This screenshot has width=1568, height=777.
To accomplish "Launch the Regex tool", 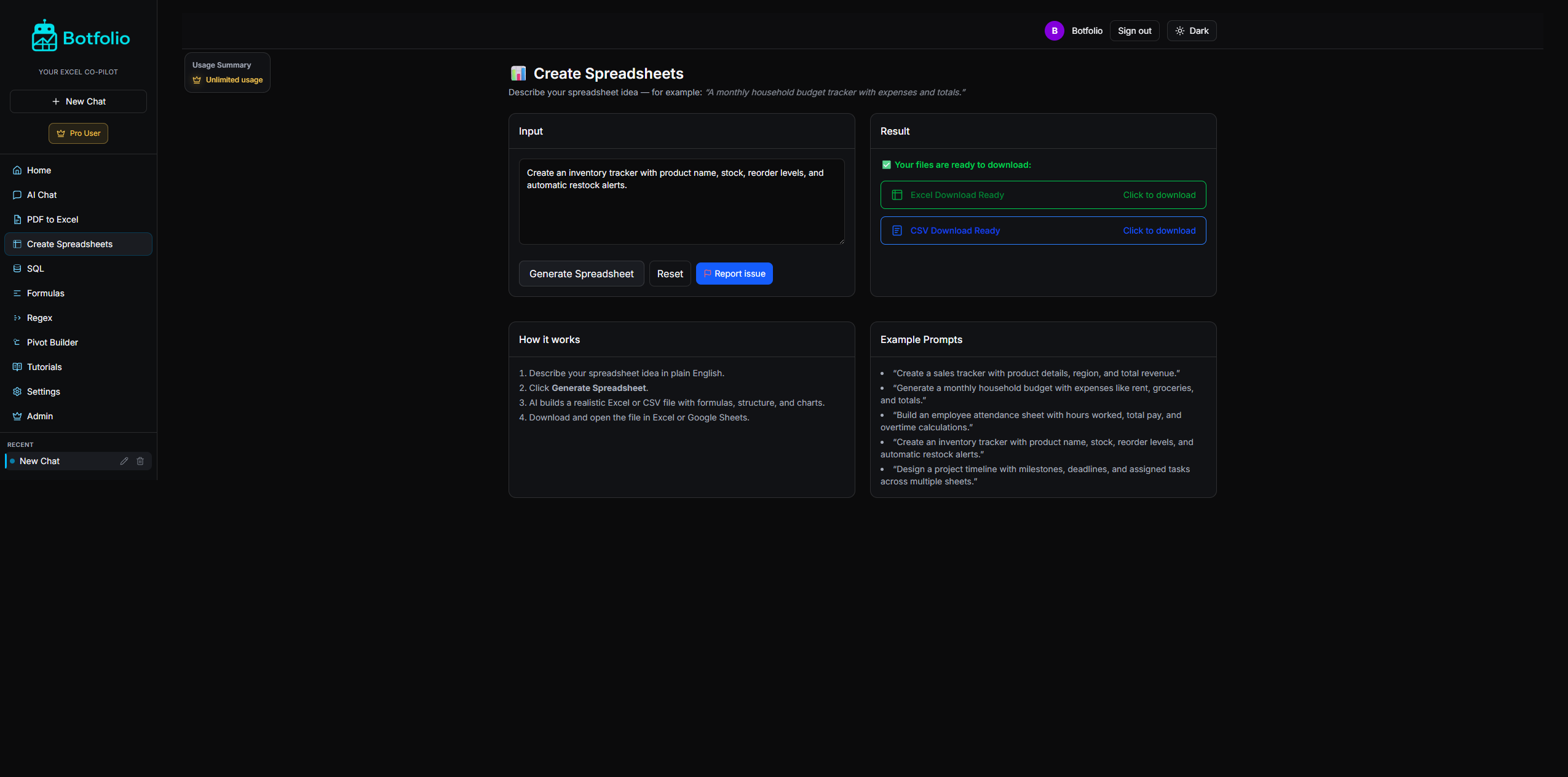I will pyautogui.click(x=40, y=318).
